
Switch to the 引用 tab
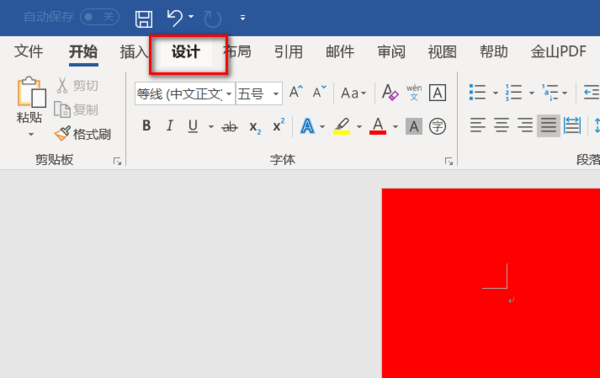click(x=289, y=52)
